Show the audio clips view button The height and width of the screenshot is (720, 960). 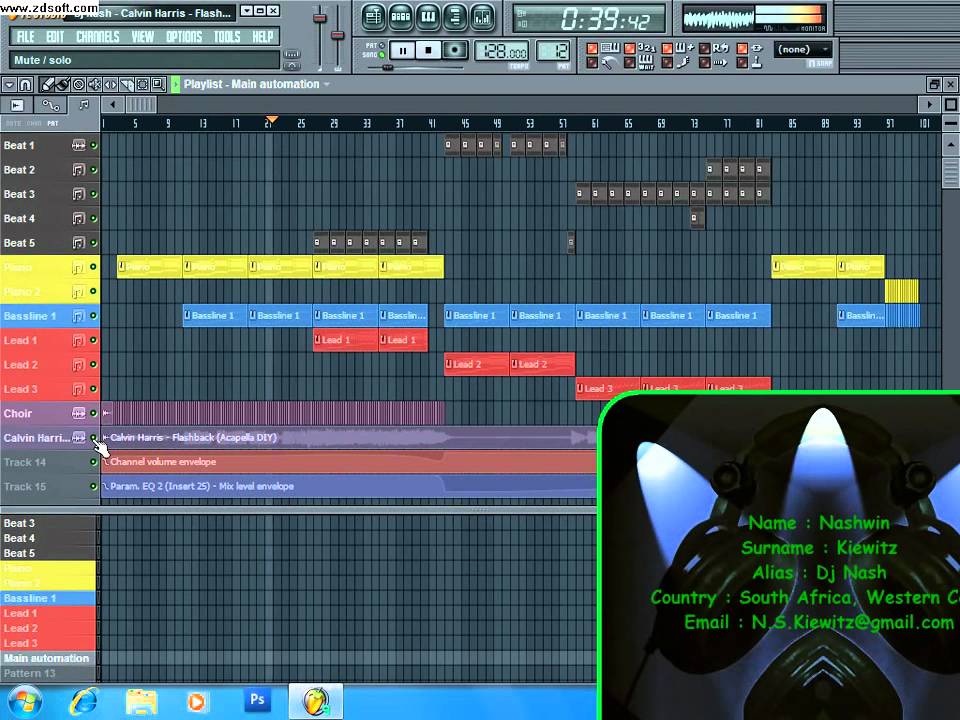pyautogui.click(x=17, y=105)
